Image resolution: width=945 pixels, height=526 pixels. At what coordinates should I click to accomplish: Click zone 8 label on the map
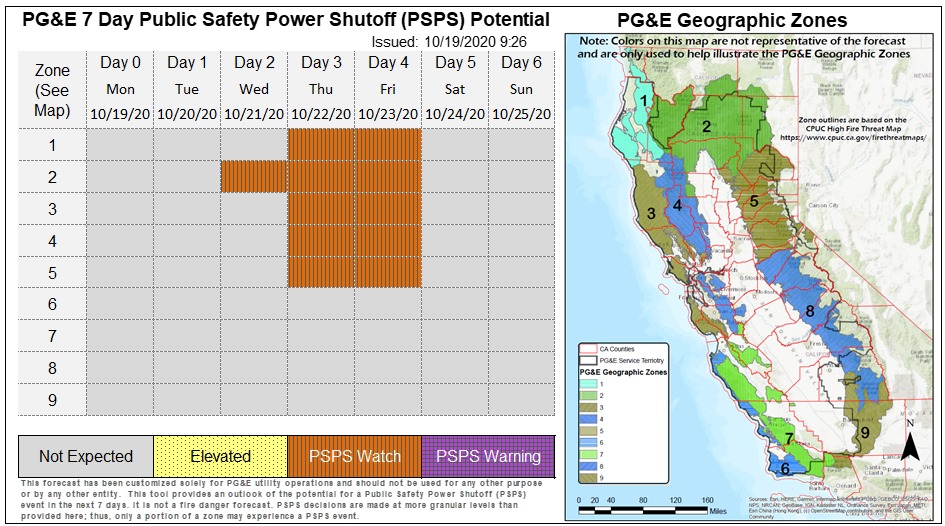coord(810,312)
